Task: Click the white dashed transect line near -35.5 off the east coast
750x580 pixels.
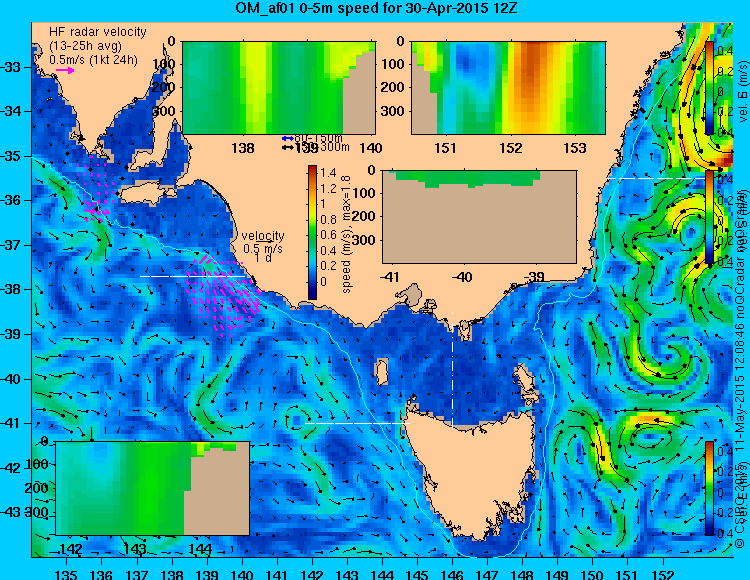Action: (x=655, y=178)
